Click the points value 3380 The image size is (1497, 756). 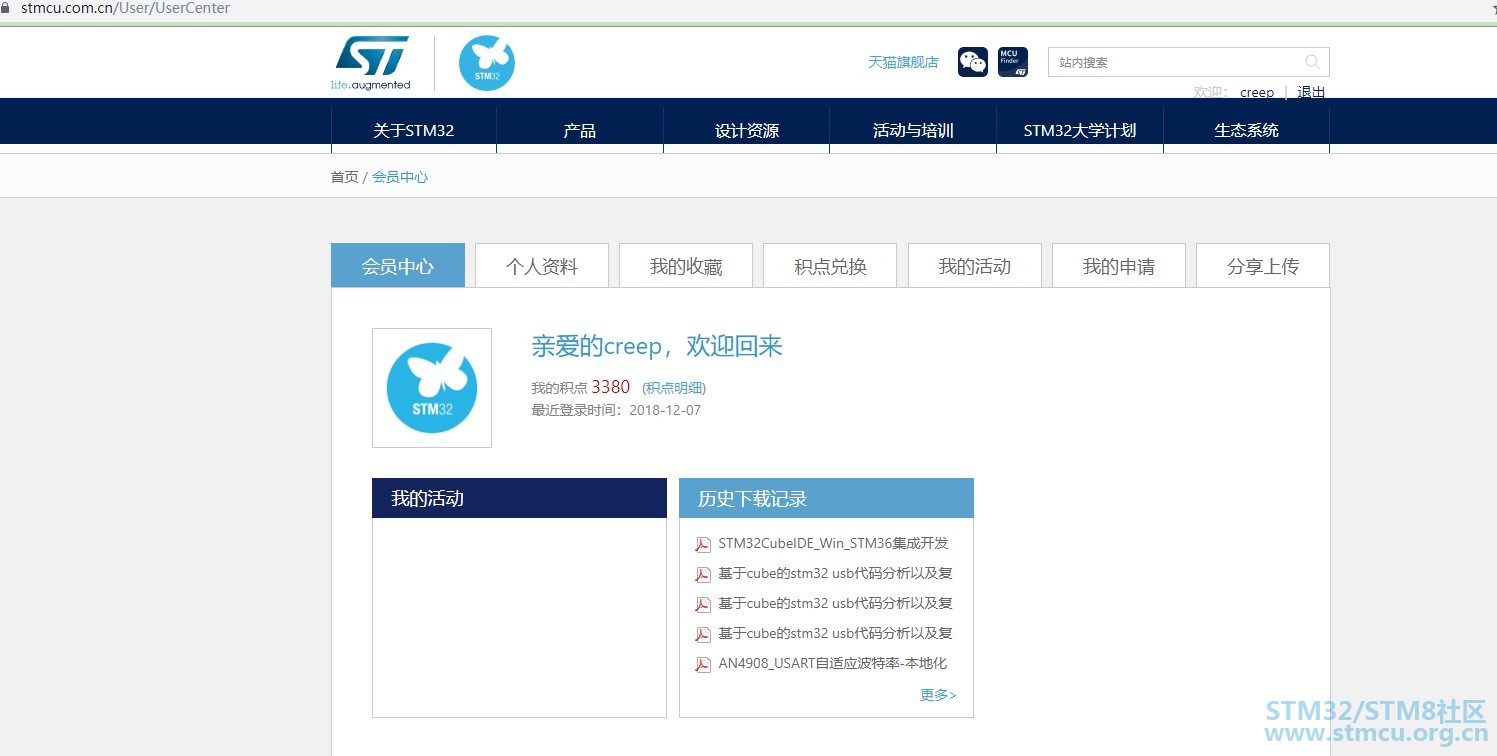611,387
